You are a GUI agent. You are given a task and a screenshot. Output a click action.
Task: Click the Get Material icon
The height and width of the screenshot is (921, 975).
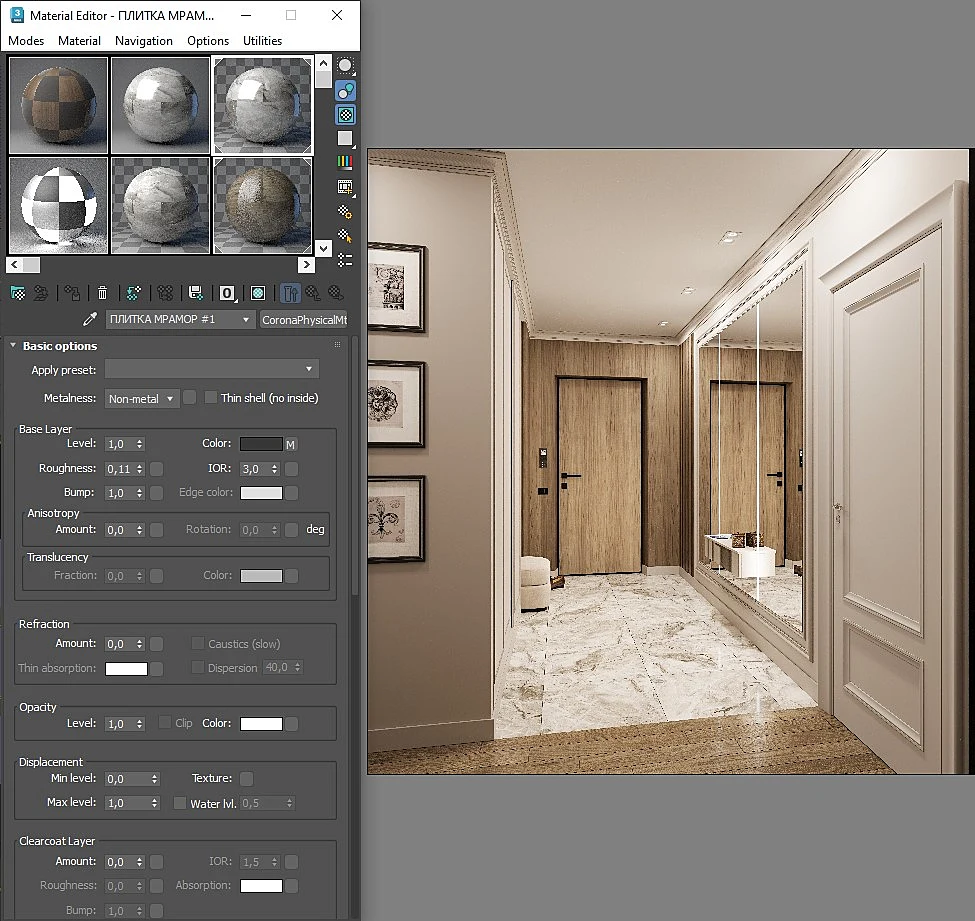pyautogui.click(x=18, y=293)
